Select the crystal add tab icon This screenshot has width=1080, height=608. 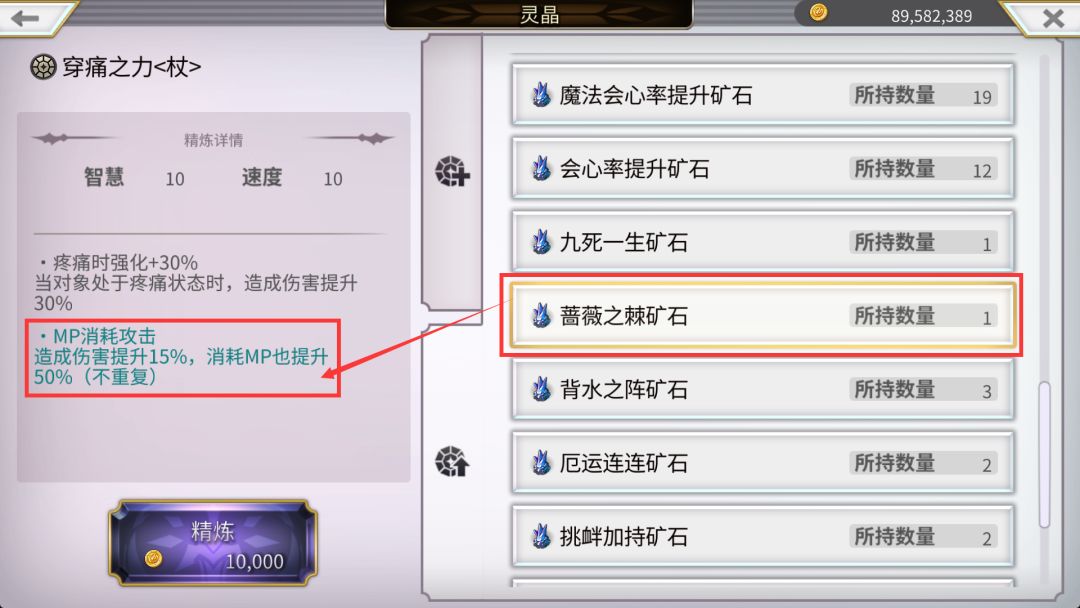click(452, 171)
